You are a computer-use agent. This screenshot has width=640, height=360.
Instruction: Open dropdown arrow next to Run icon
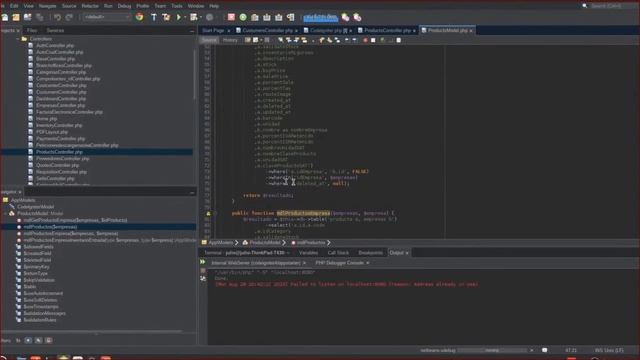click(185, 17)
